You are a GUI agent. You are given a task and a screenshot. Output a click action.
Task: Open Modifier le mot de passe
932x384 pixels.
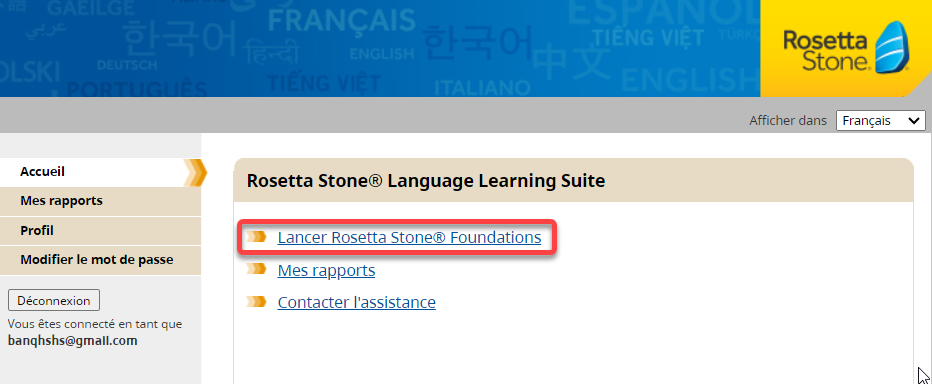(x=100, y=260)
